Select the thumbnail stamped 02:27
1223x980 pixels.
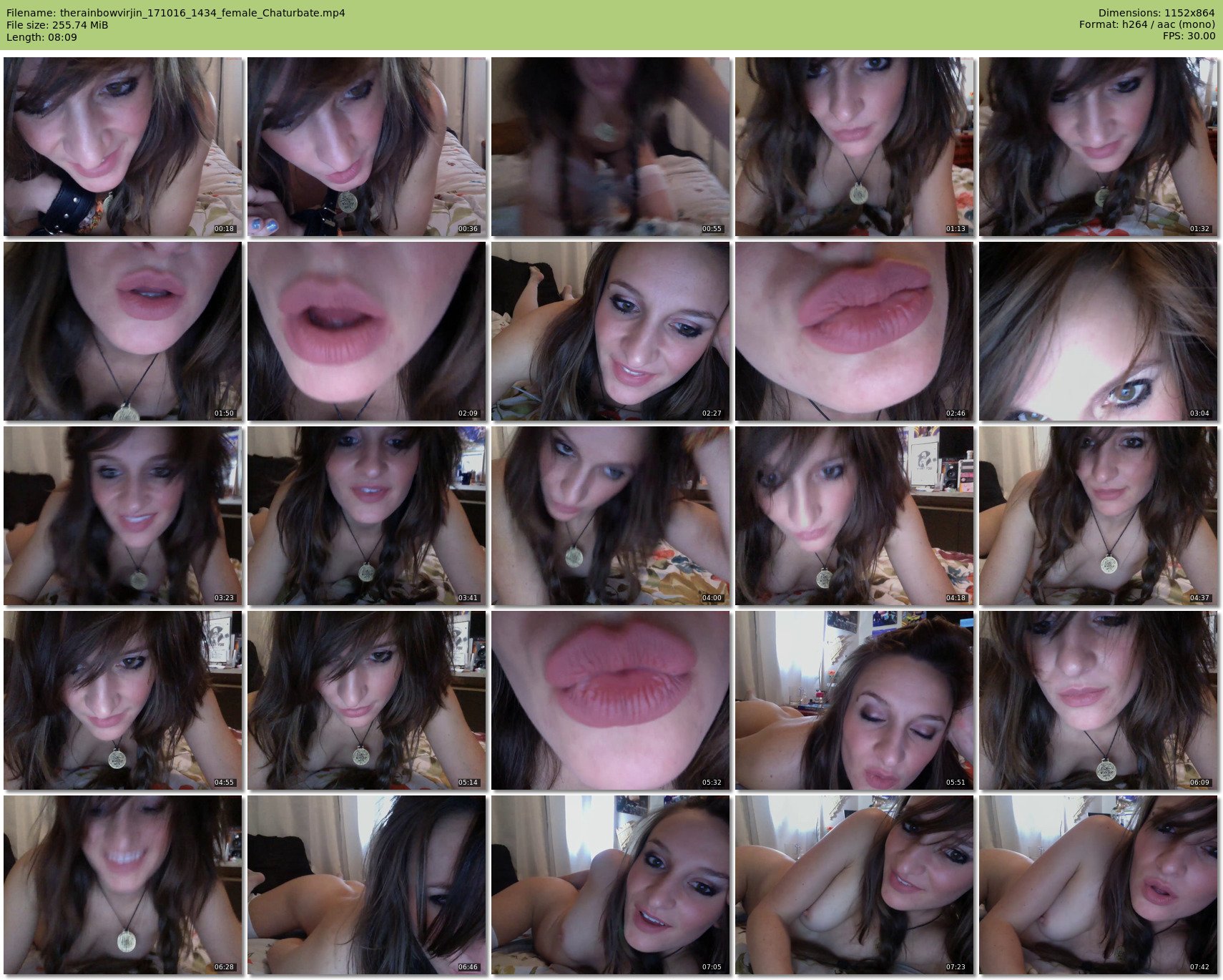click(611, 331)
